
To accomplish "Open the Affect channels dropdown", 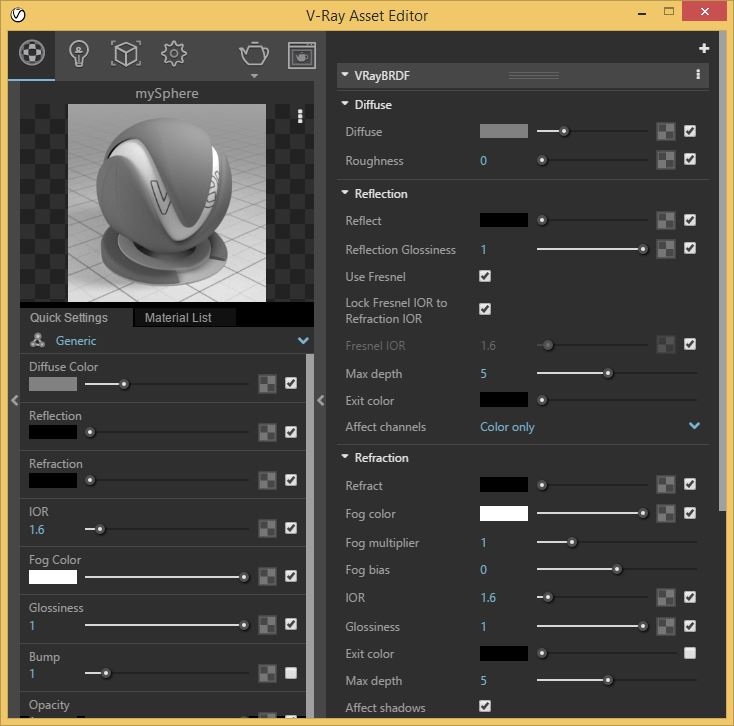I will (x=694, y=425).
